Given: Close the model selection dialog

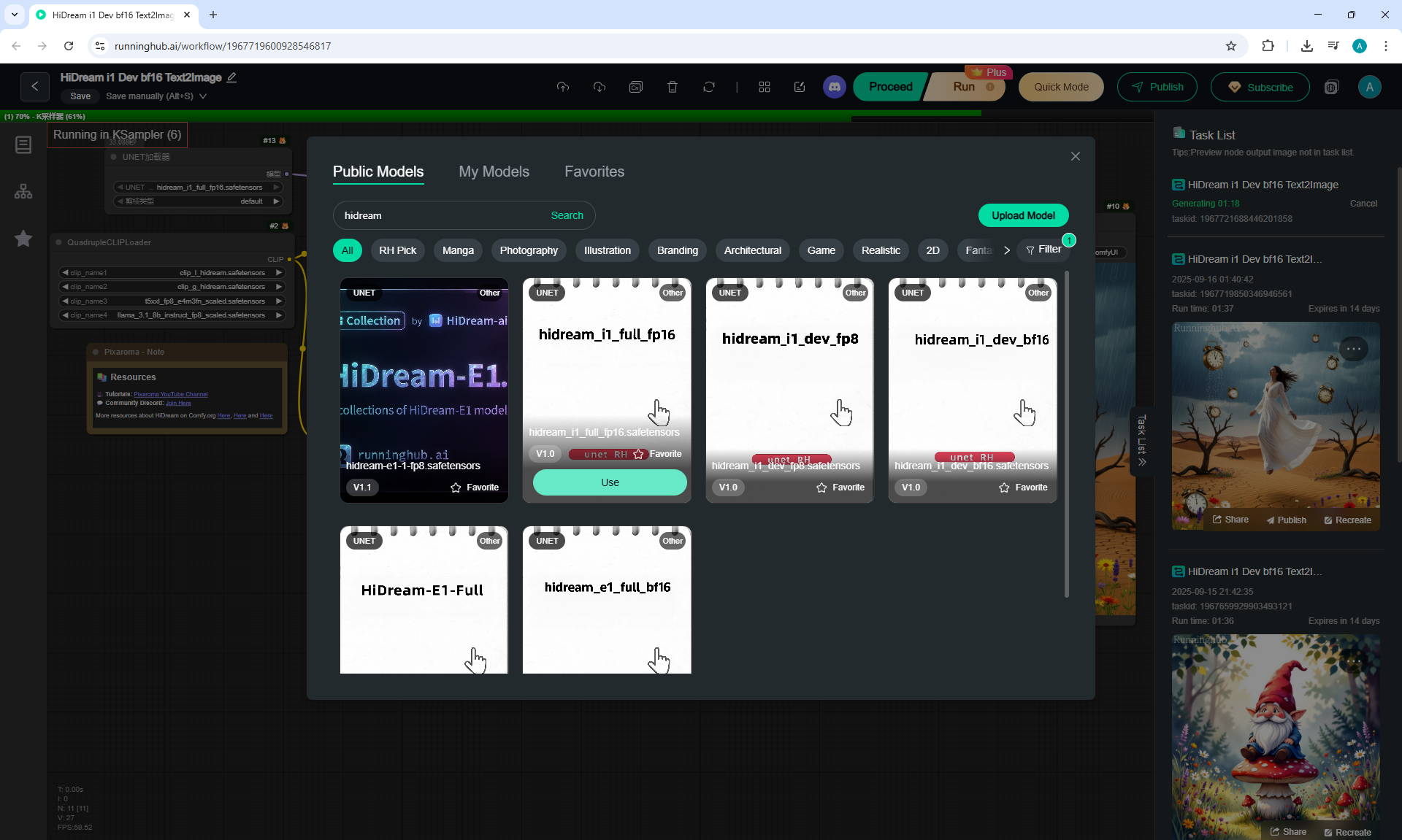Looking at the screenshot, I should coord(1075,156).
